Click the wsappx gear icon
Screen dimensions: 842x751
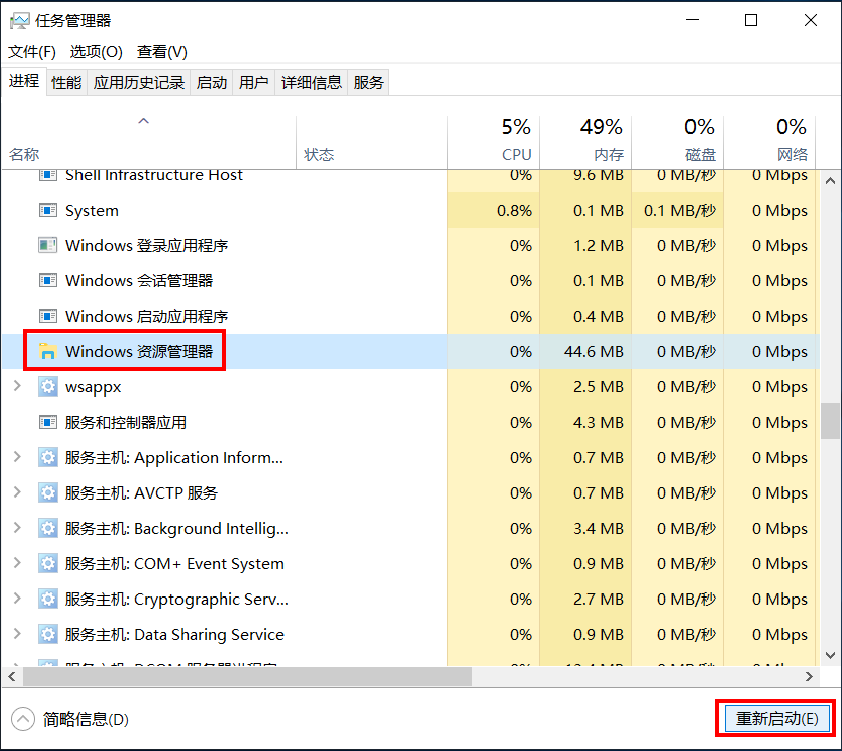coord(47,387)
